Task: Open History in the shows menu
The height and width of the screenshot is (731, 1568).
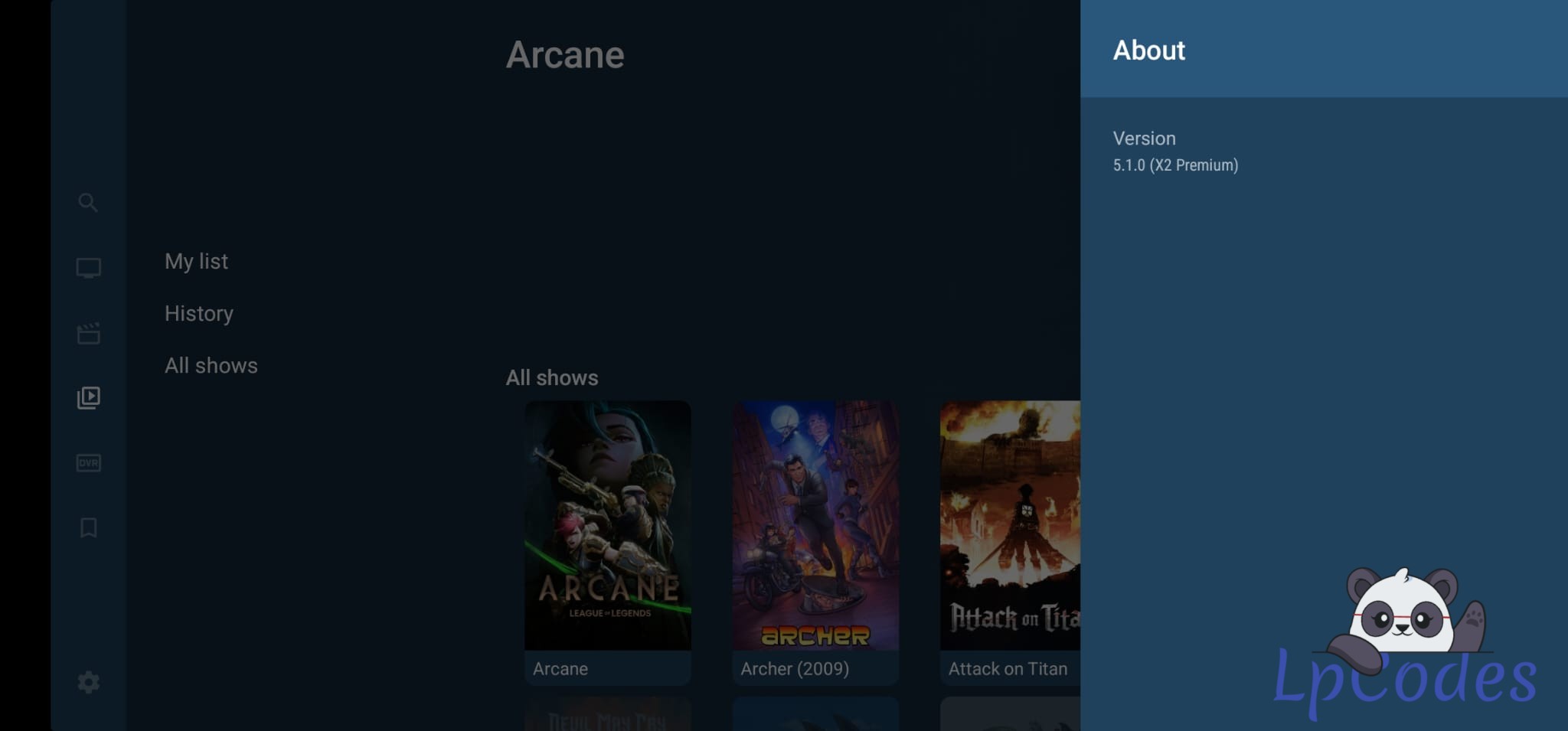Action: click(x=199, y=313)
